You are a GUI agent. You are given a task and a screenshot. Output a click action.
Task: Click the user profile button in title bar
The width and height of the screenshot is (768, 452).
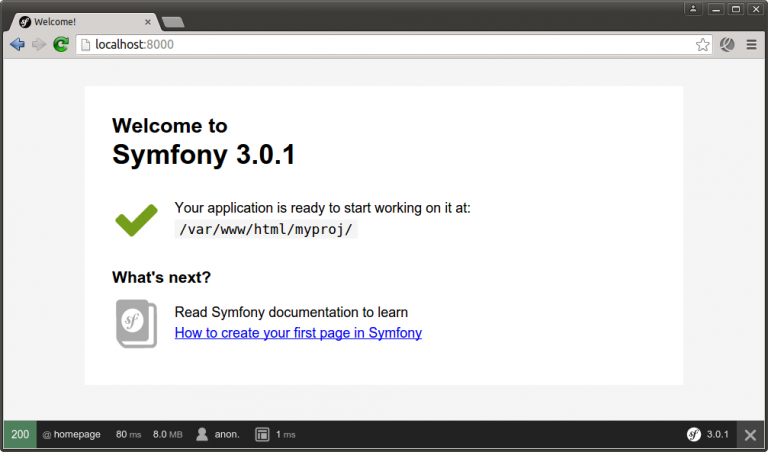click(x=694, y=8)
